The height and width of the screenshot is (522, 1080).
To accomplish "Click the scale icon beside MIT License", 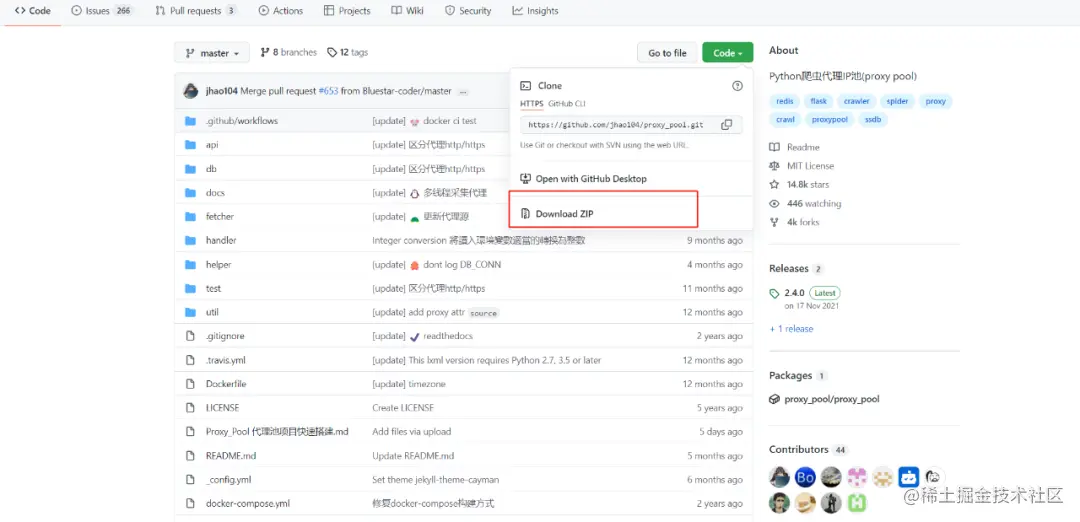I will [x=775, y=166].
